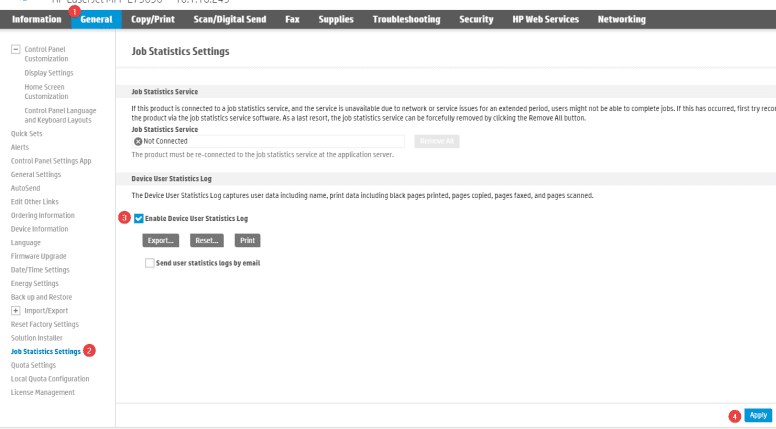Open Back up and Restore page
776x429 pixels.
tap(41, 297)
